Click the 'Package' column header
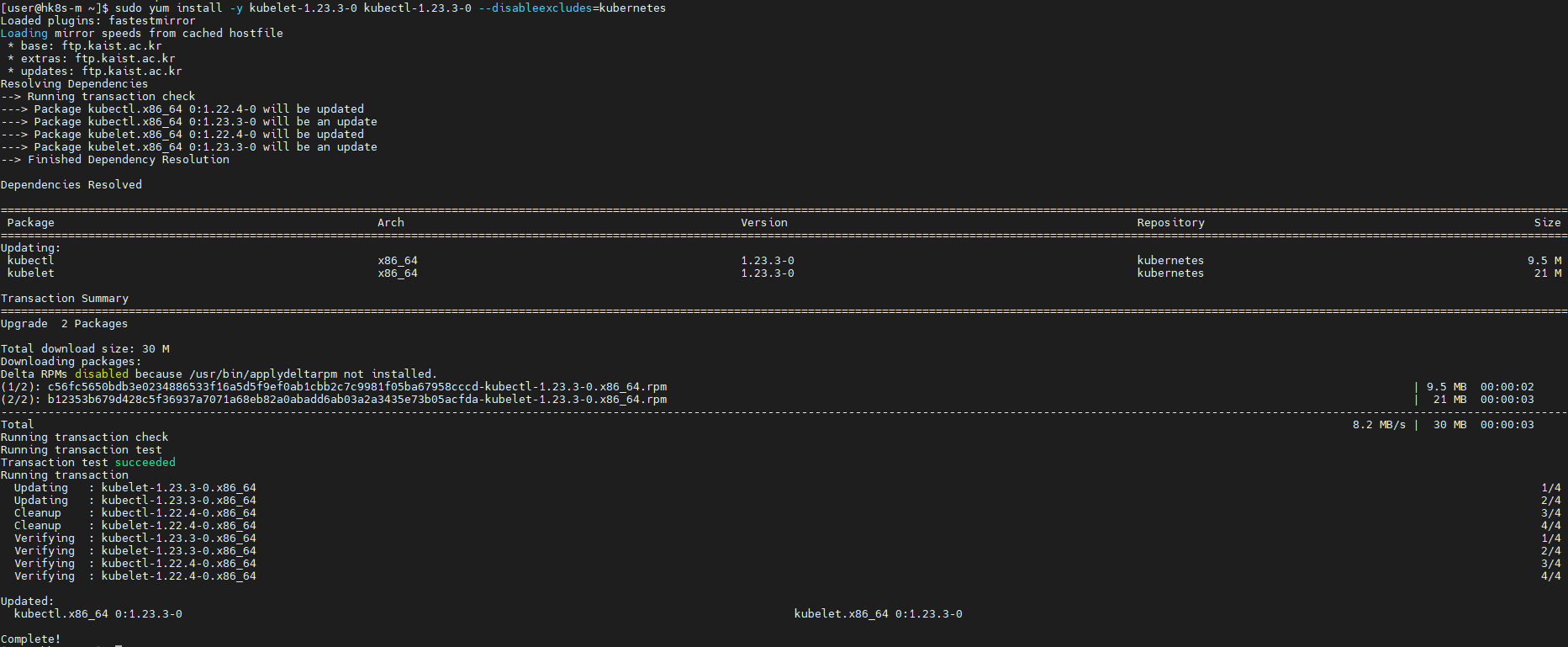Screen dimensions: 1568x647 click(31, 223)
